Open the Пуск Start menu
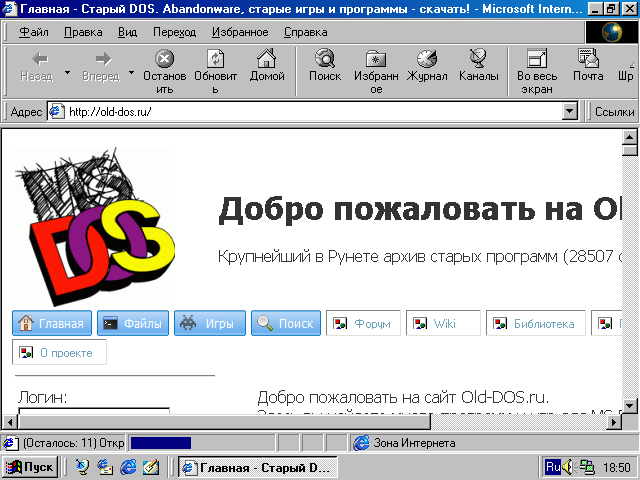 (x=29, y=467)
